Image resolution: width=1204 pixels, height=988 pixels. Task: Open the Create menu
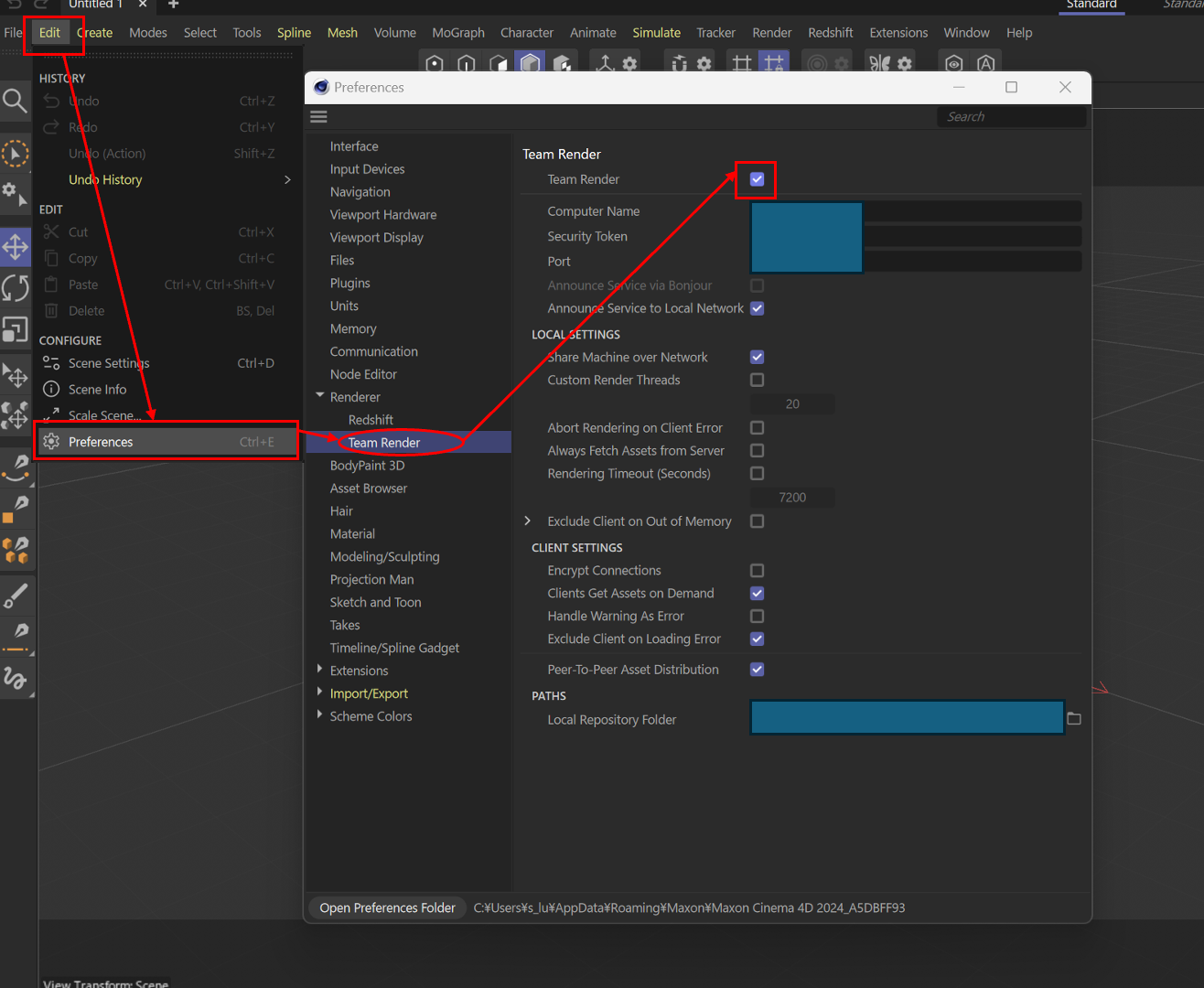pos(95,32)
